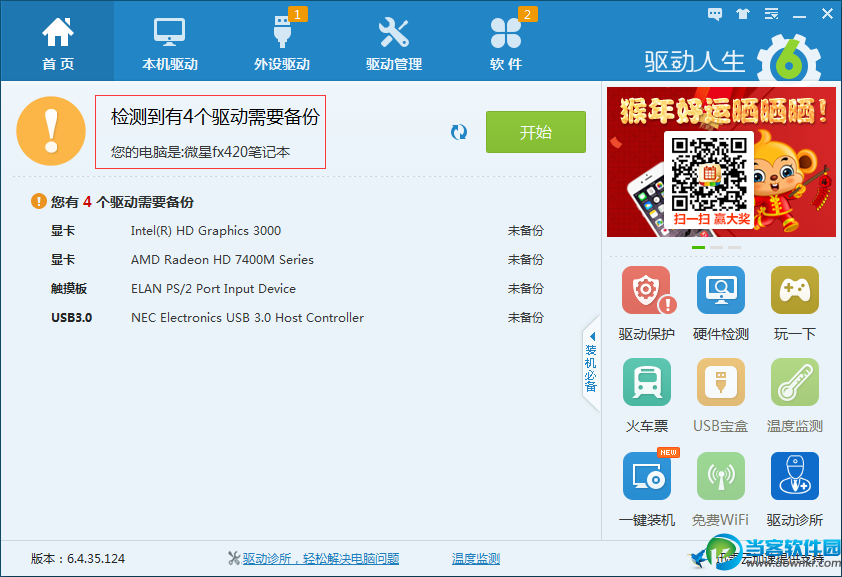Viewport: 842px width, 577px height.
Task: Click 未备份 status for AMD Radeon
Action: (526, 260)
